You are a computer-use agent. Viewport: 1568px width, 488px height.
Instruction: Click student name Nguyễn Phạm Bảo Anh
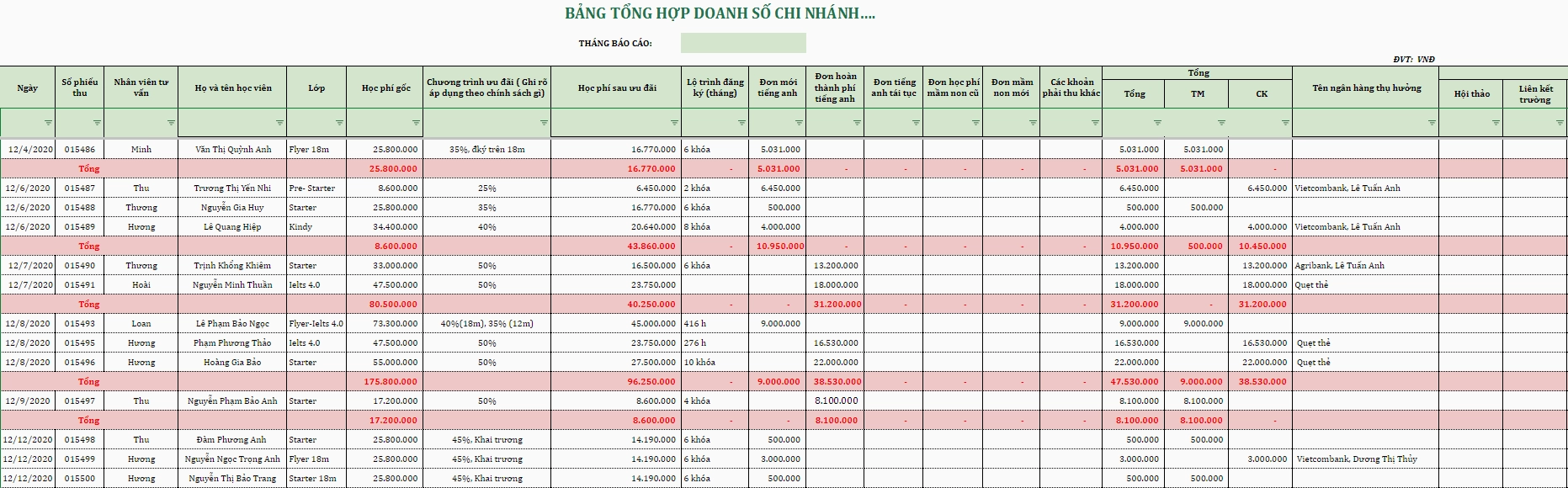[233, 400]
